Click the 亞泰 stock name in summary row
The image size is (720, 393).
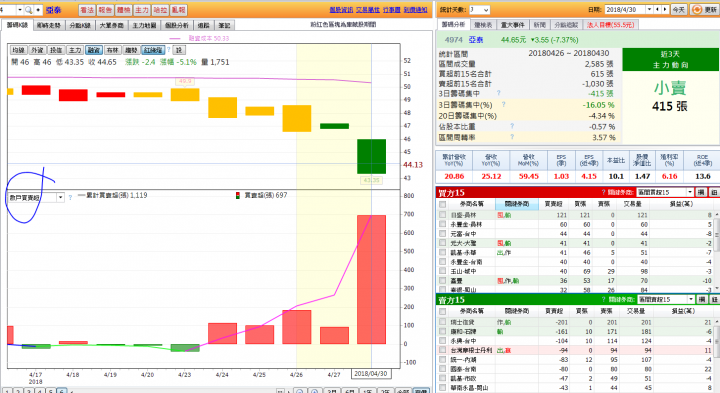tap(476, 40)
